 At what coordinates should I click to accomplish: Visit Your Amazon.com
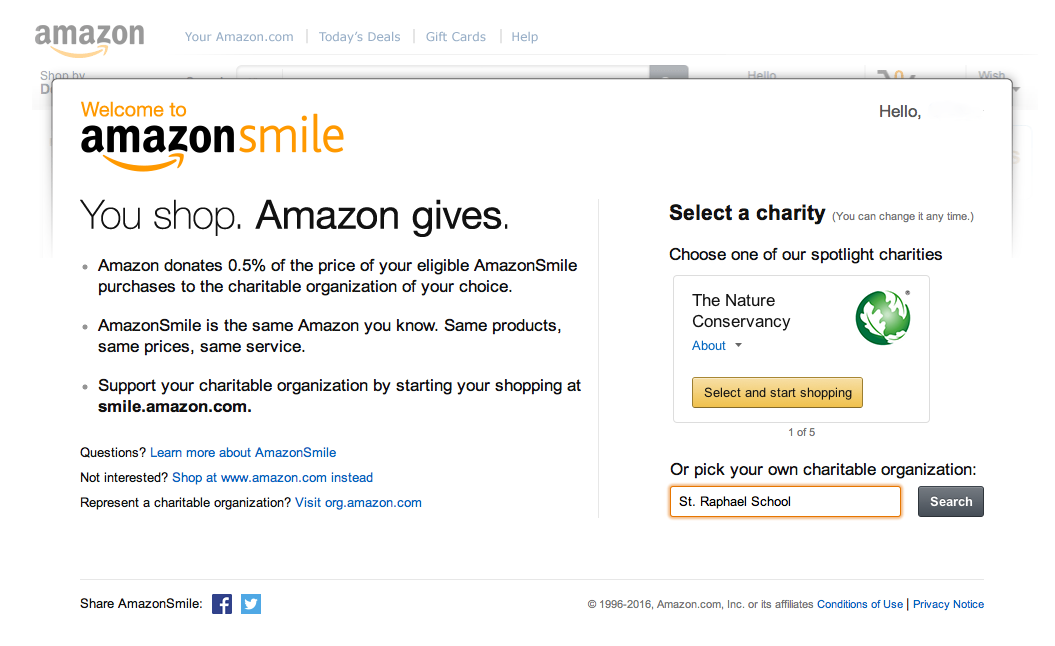[238, 36]
